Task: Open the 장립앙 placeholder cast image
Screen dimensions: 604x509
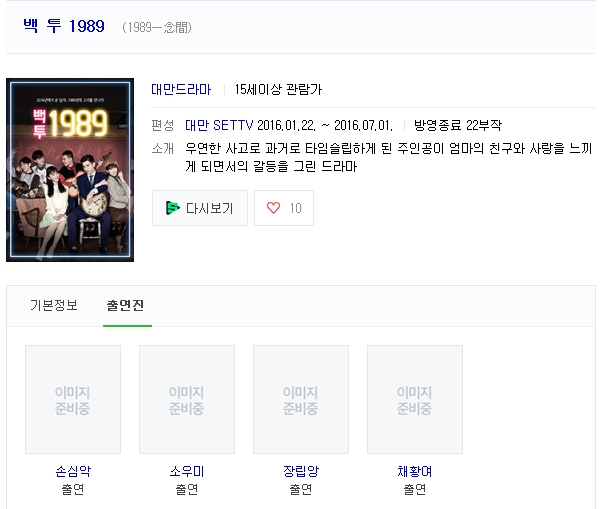Action: click(x=301, y=400)
